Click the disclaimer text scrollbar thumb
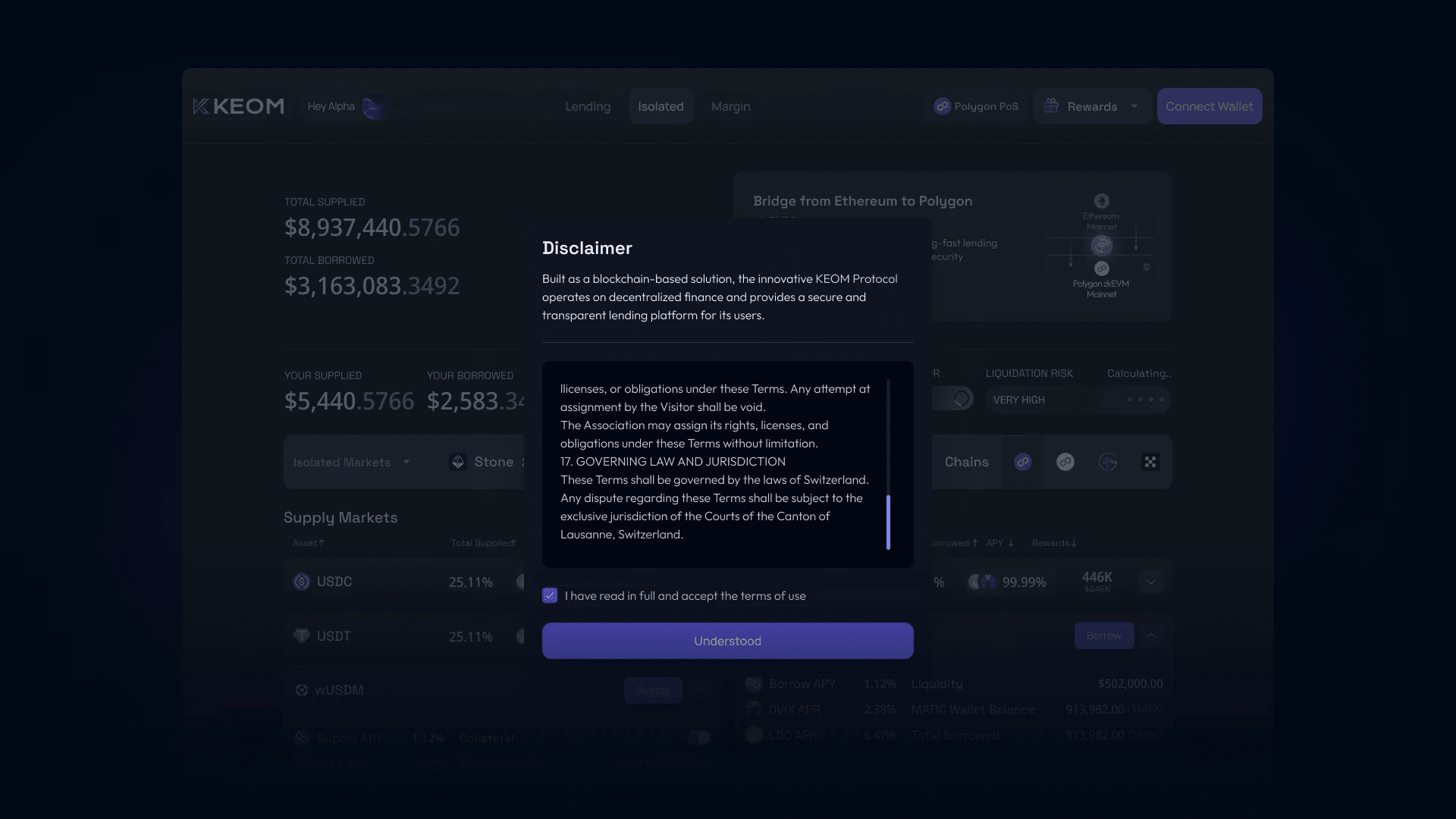Image resolution: width=1456 pixels, height=819 pixels. pos(888,522)
